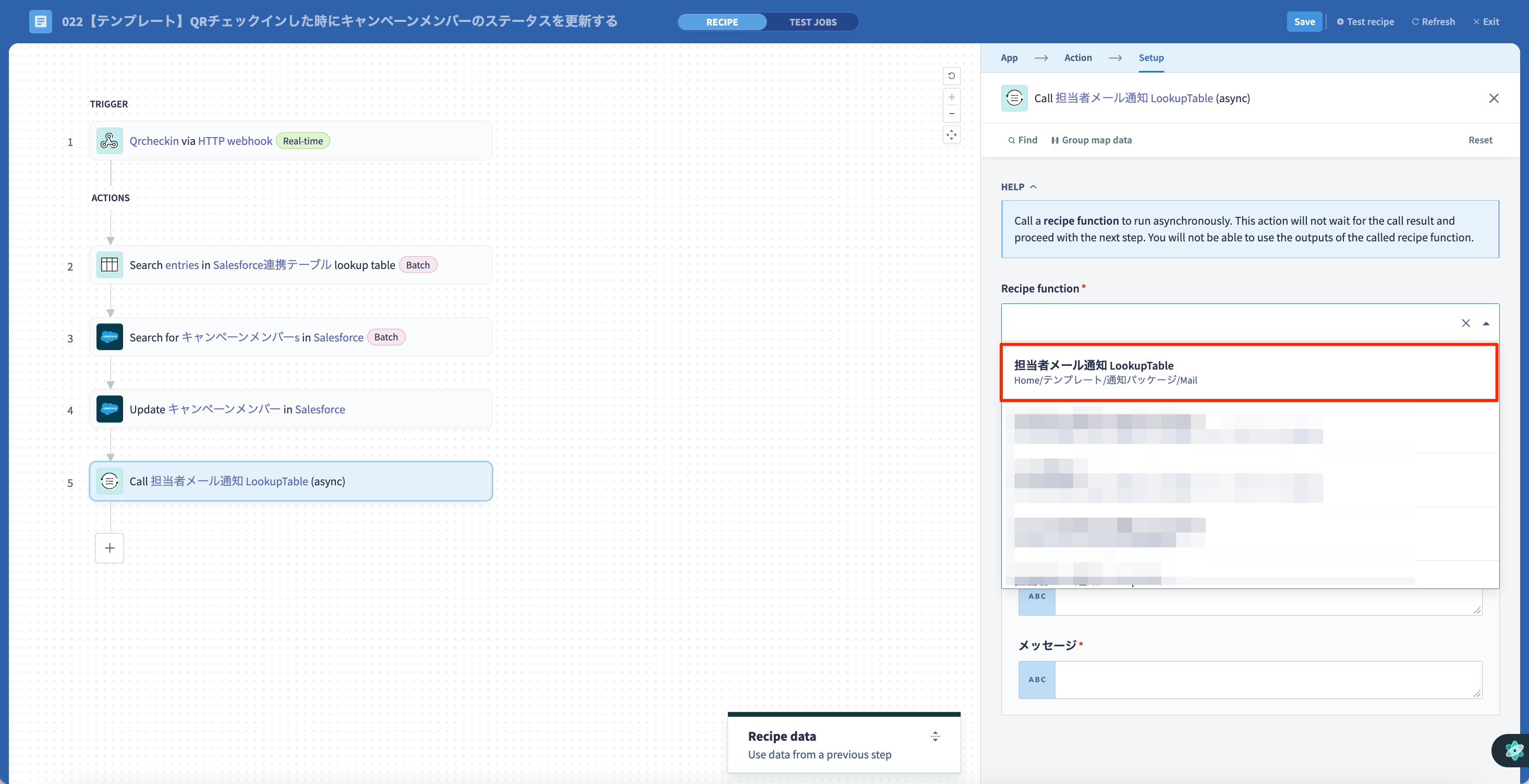This screenshot has width=1529, height=784.
Task: Collapse the Recipe function dropdown arrow
Action: pyautogui.click(x=1486, y=323)
